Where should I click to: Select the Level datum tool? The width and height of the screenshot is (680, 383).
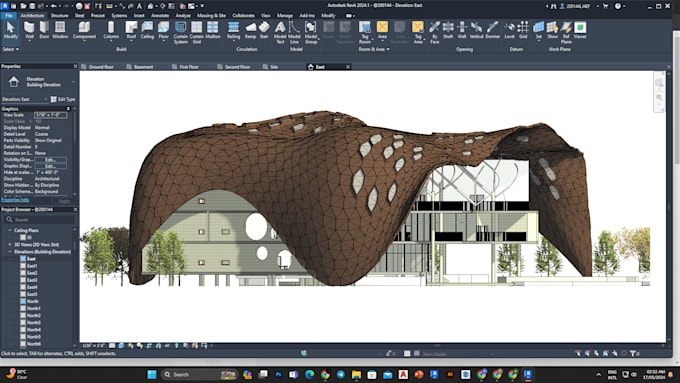coord(510,30)
